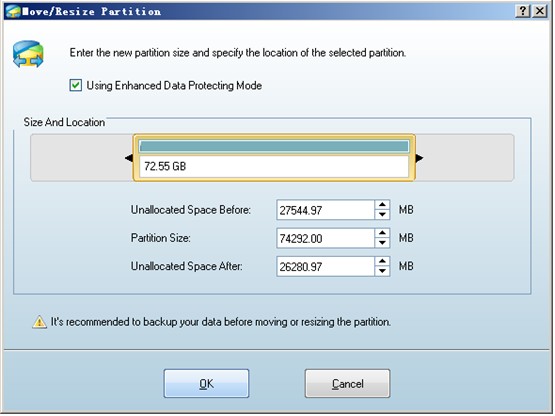Screen dimensions: 555x416
Task: Click the teal partition usage bar
Action: pyautogui.click(x=274, y=146)
